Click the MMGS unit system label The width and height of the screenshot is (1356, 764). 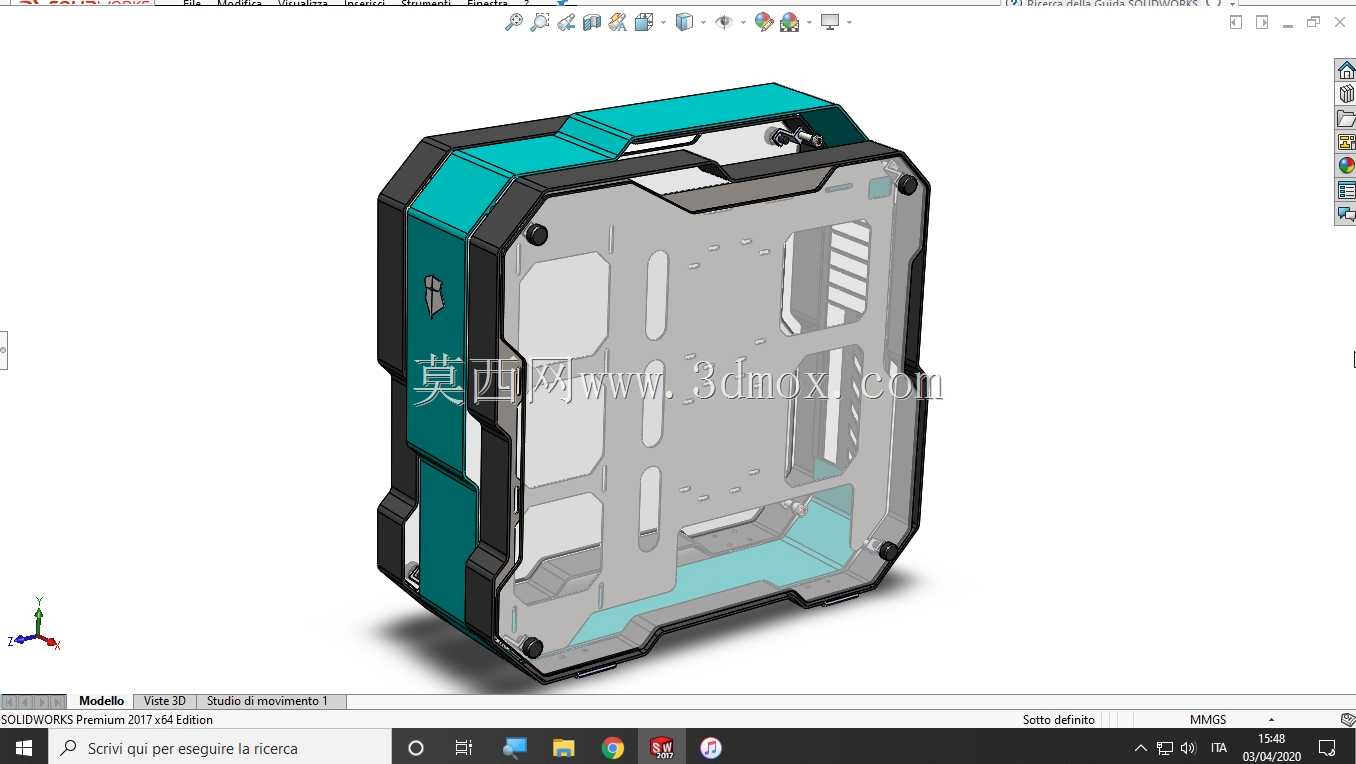pos(1208,719)
